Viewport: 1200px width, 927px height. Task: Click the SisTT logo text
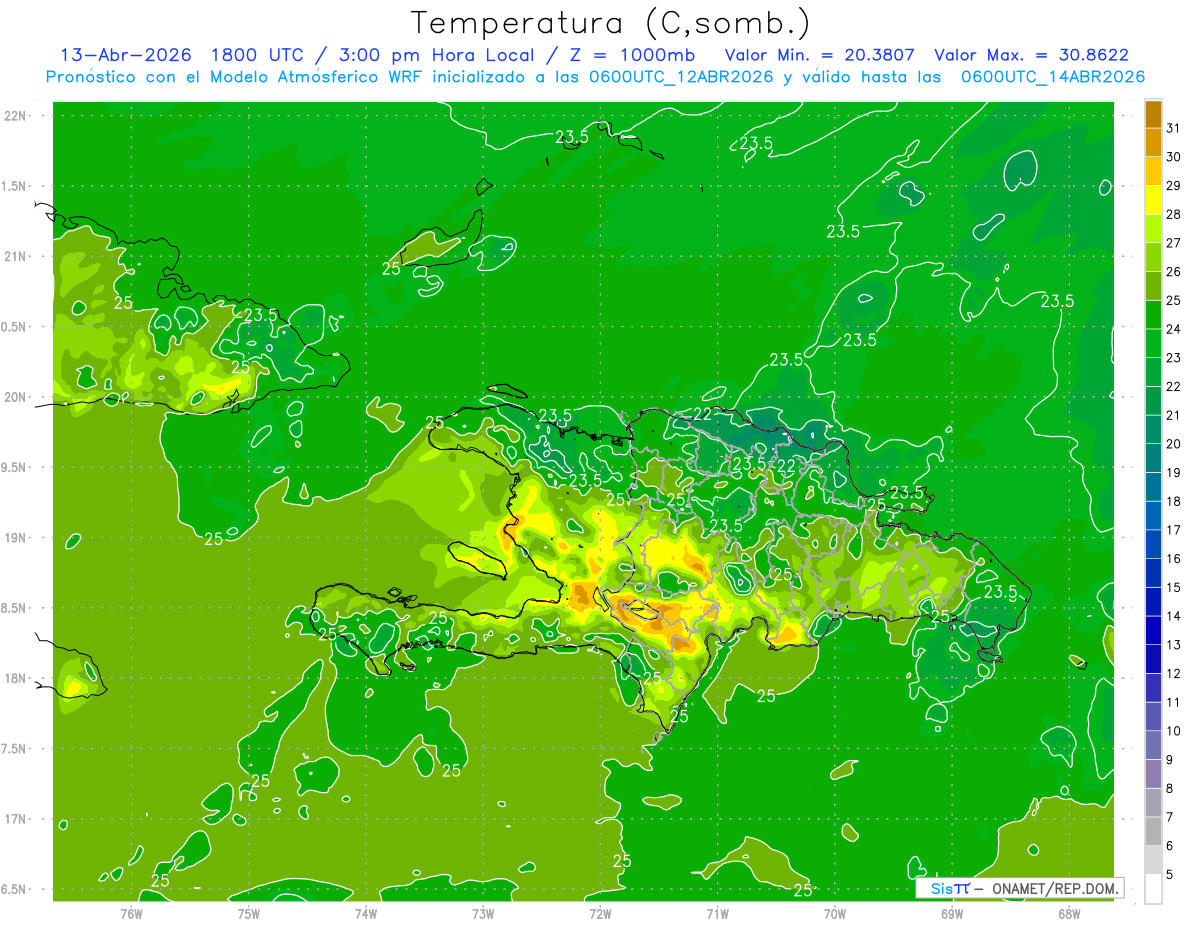click(950, 888)
